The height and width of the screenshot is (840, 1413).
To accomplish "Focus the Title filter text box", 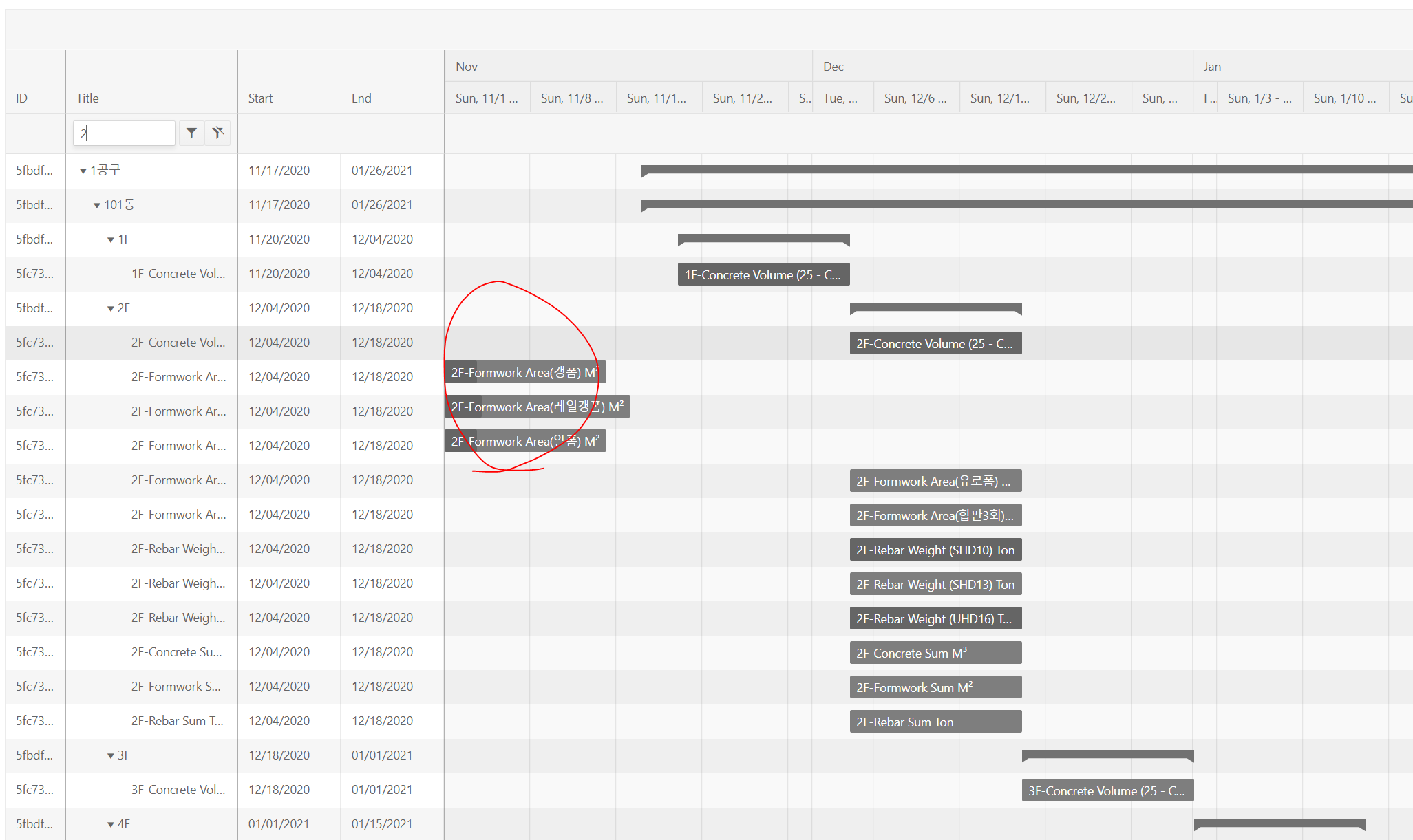I will pyautogui.click(x=124, y=133).
